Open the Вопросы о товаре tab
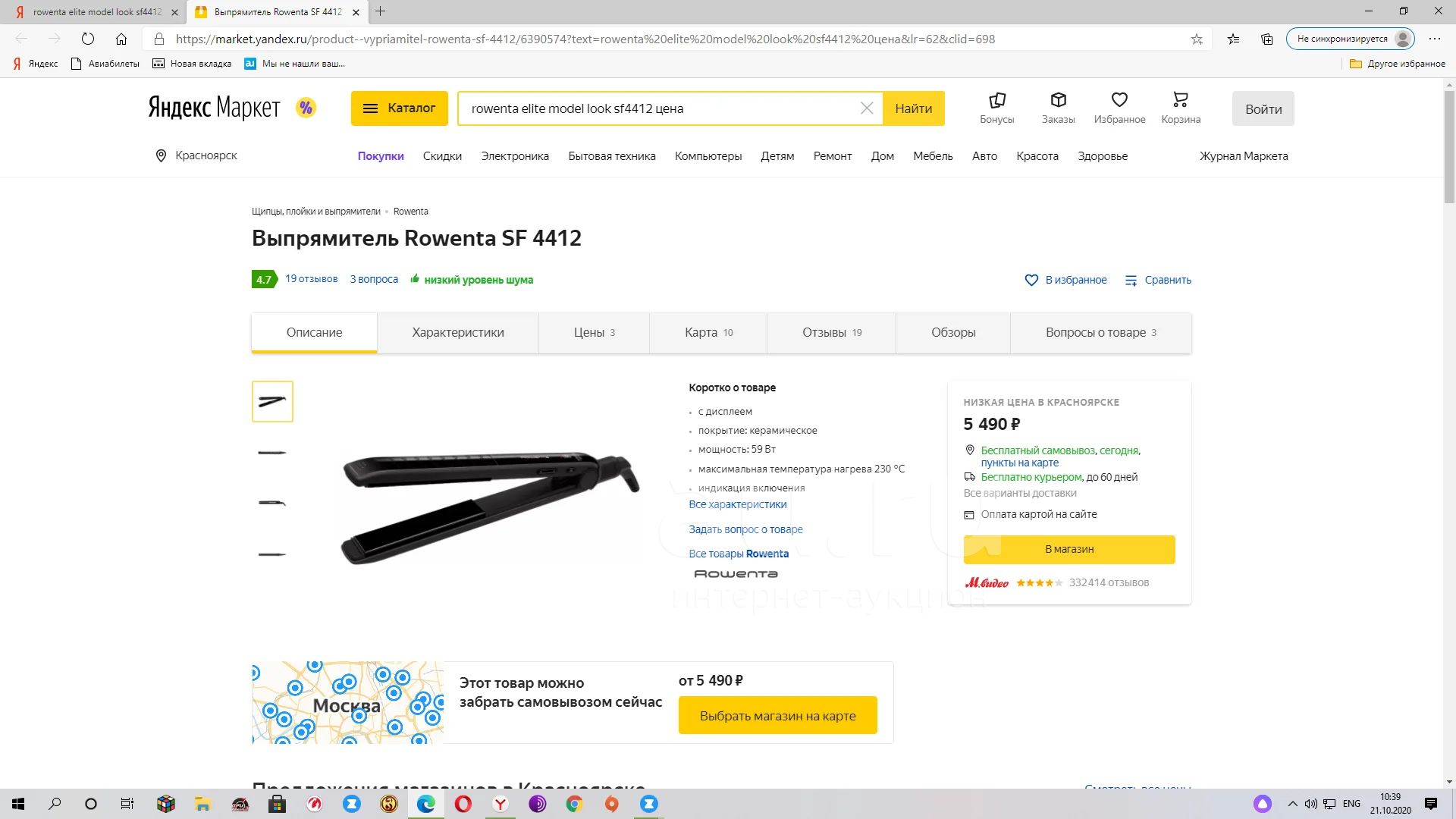Viewport: 1456px width, 819px height. tap(1101, 332)
